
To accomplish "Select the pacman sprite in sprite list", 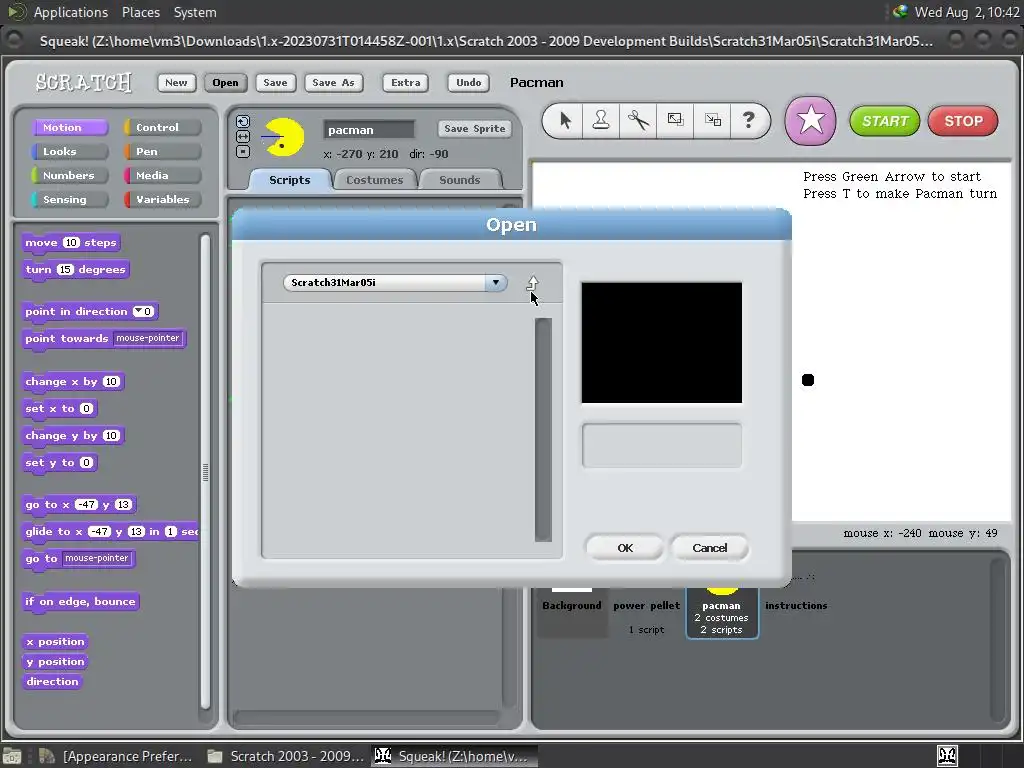I will 722,611.
